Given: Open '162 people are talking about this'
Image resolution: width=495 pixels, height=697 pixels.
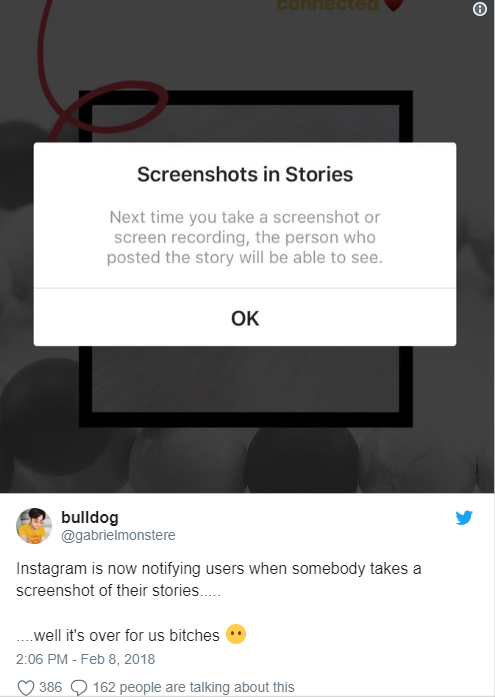Looking at the screenshot, I should tap(193, 687).
